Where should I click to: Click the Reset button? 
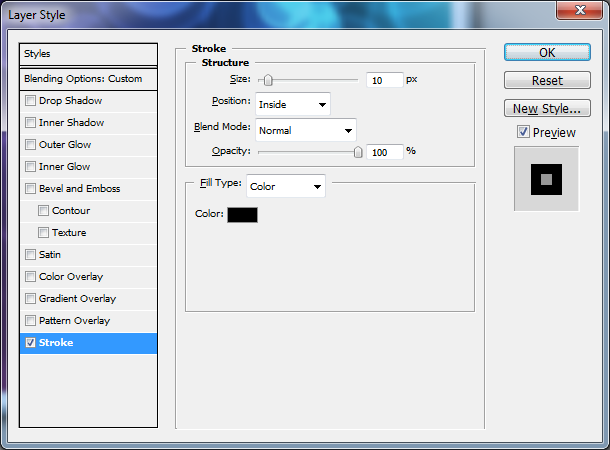coord(547,81)
